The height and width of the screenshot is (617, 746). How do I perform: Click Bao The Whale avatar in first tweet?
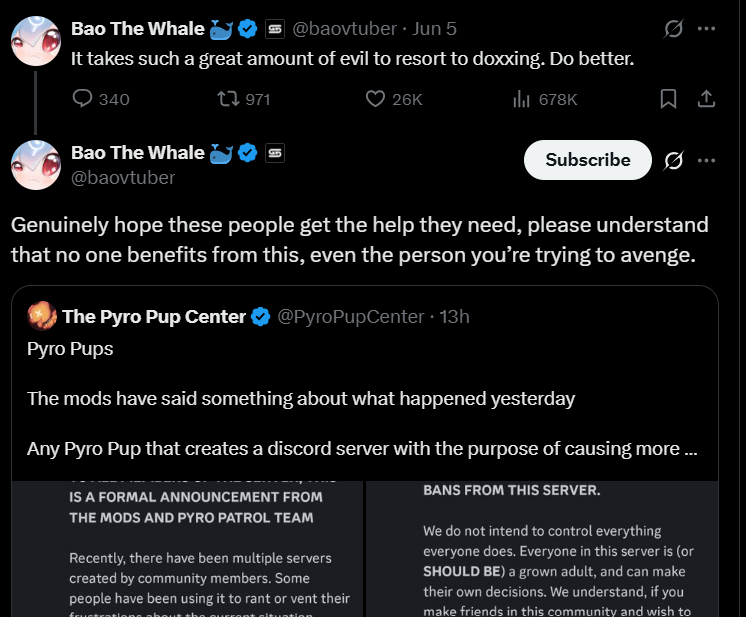pyautogui.click(x=36, y=41)
